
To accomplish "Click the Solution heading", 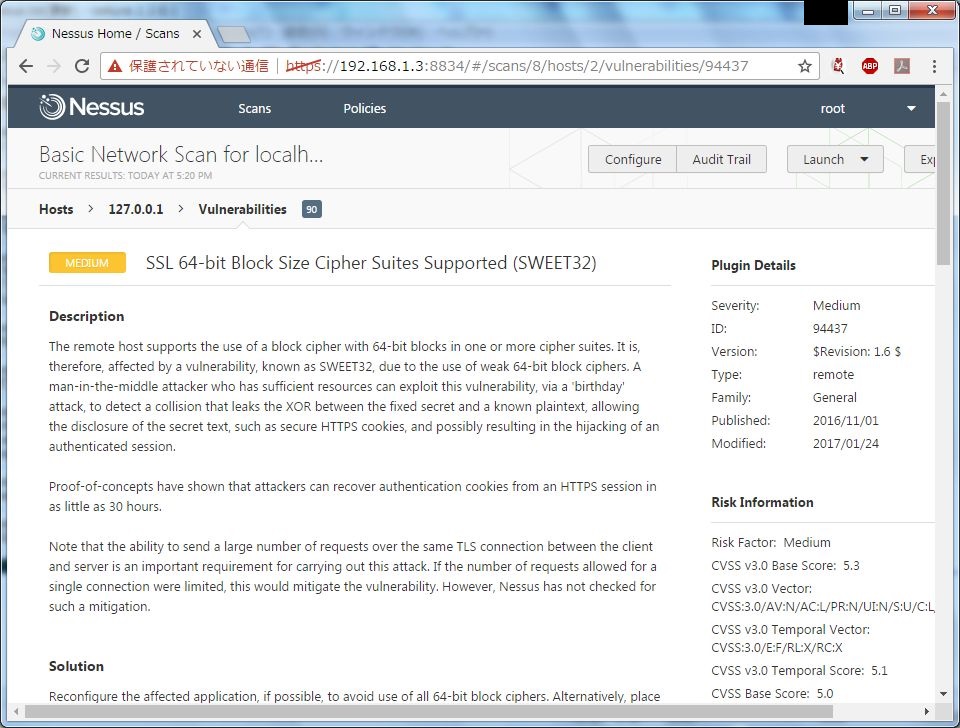I will pyautogui.click(x=77, y=666).
